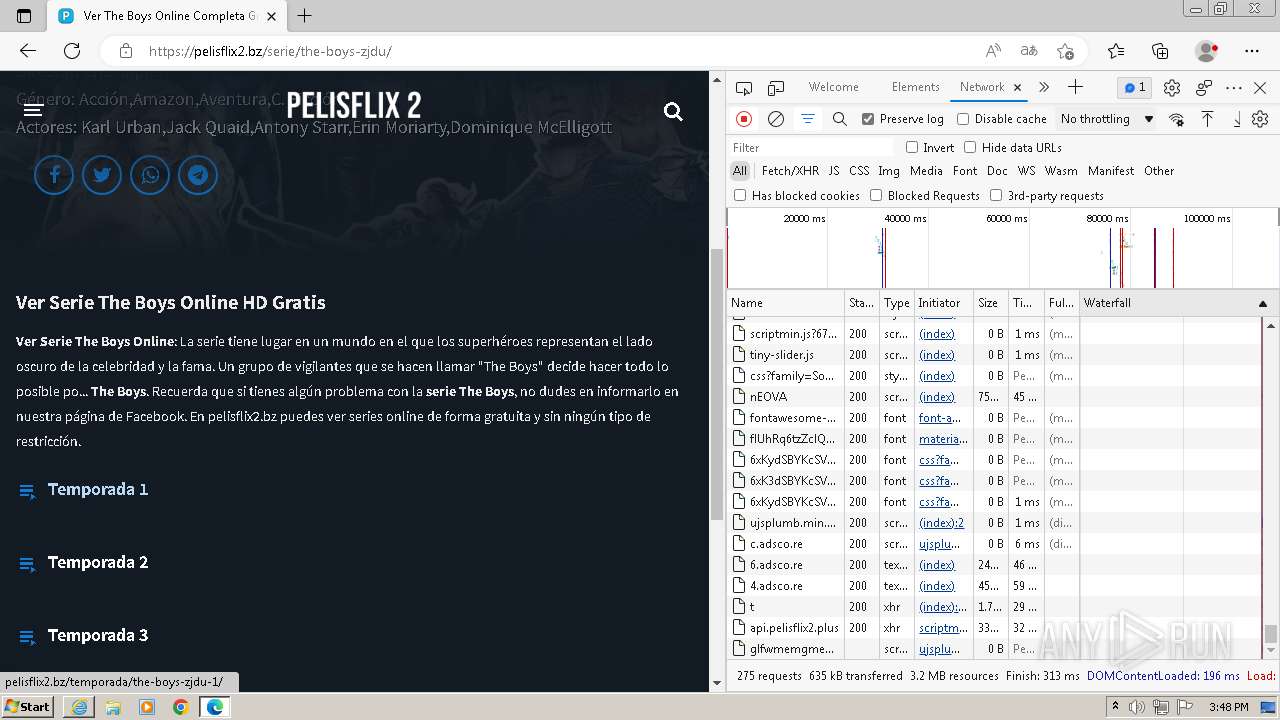Enable 3rd-party requests filter
Image resolution: width=1280 pixels, height=720 pixels.
pos(996,196)
